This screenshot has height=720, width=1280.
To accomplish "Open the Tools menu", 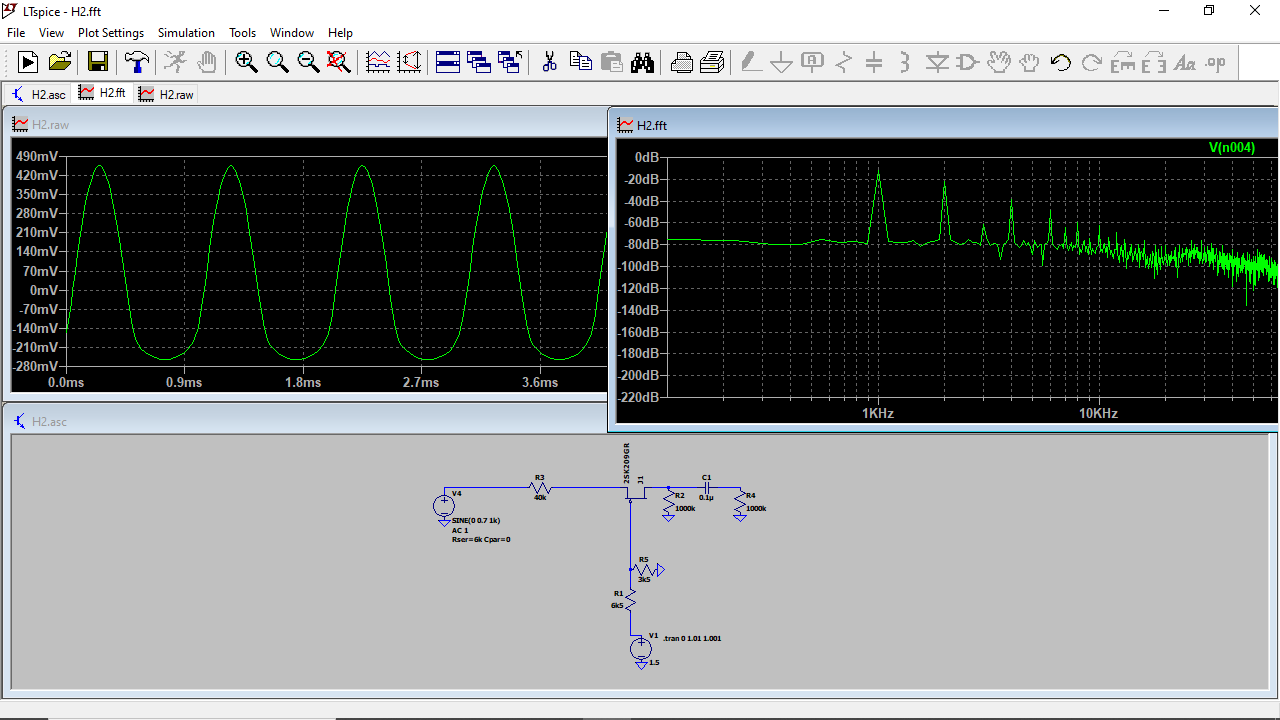I will (242, 33).
